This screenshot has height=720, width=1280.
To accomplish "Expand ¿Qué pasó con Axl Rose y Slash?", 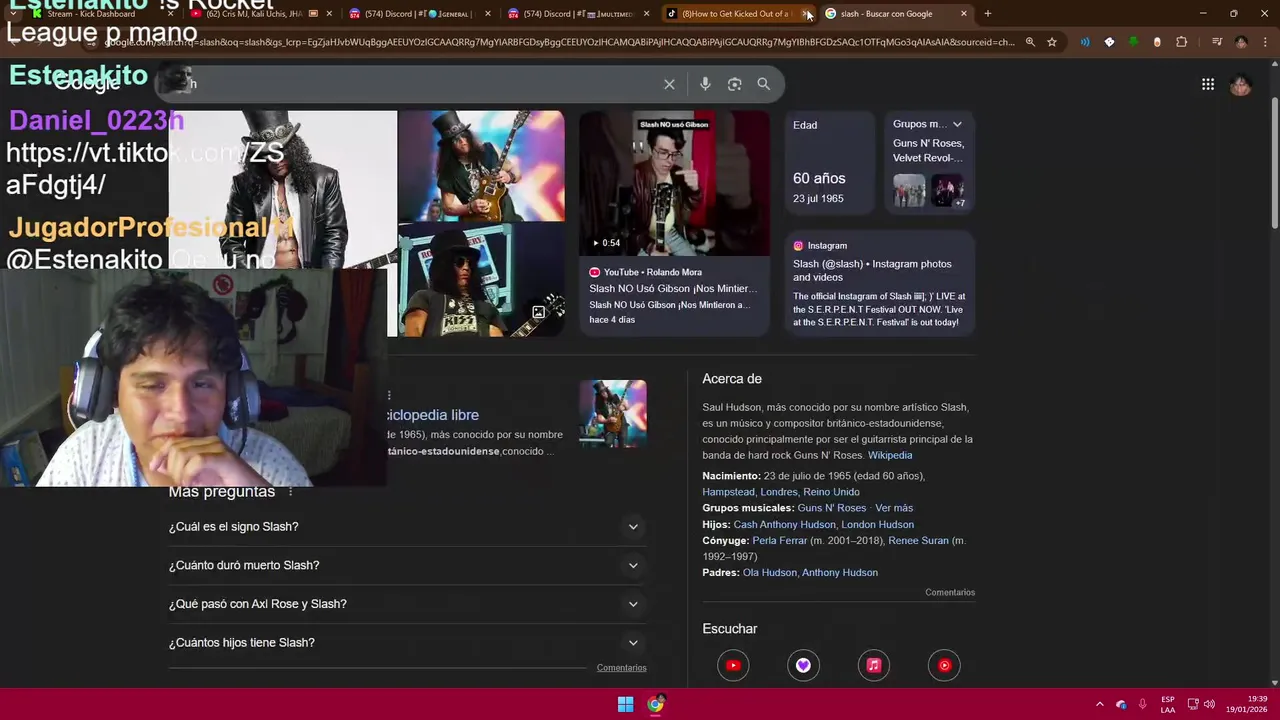I will (408, 604).
